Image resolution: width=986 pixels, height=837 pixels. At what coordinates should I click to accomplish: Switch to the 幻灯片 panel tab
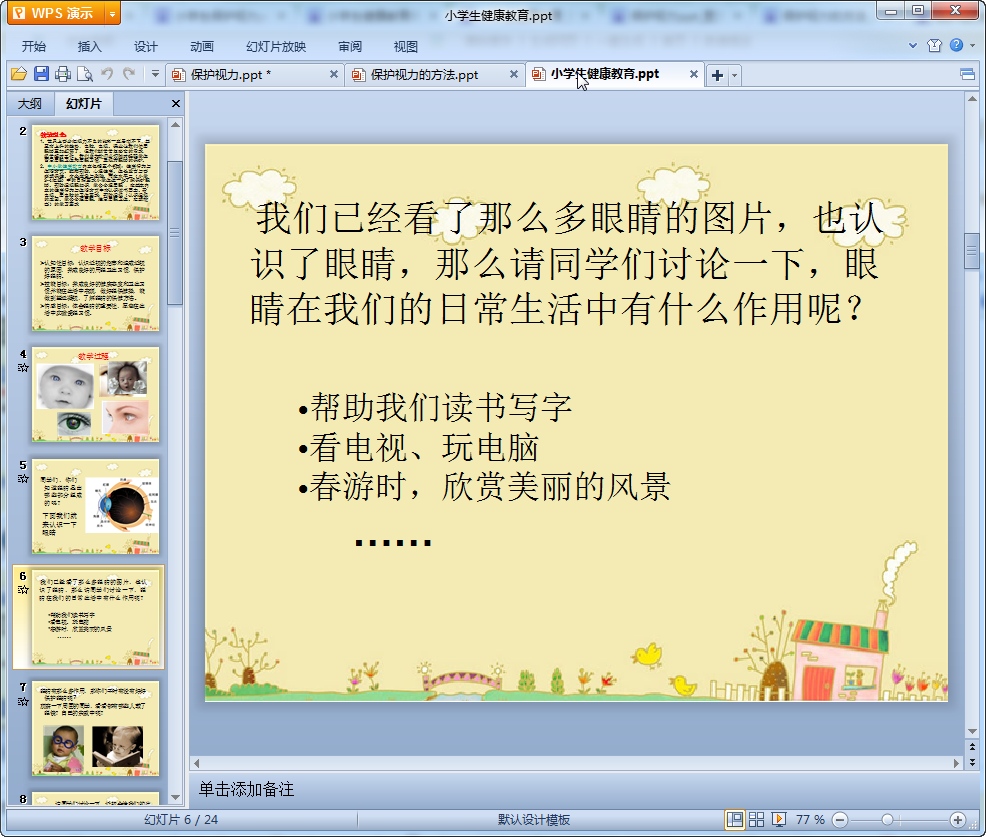(x=84, y=104)
